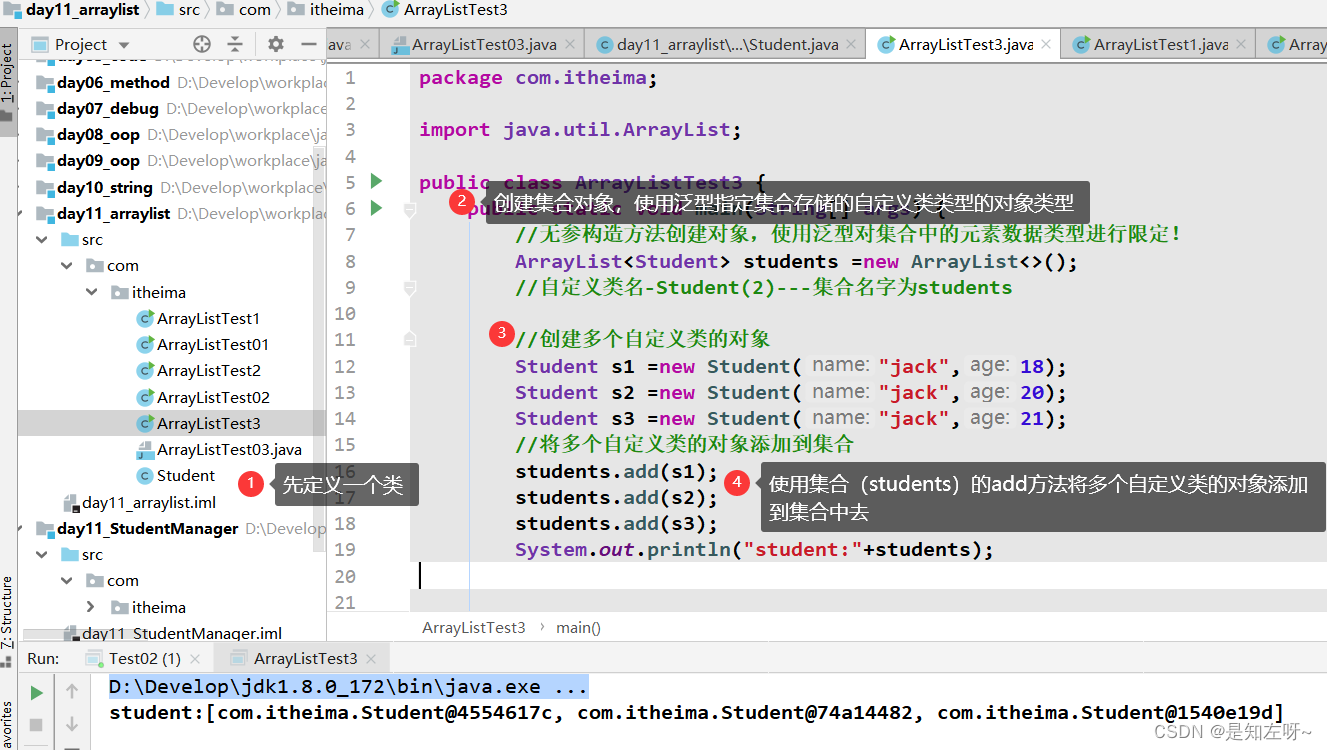
Task: Collapse the src folder under day11_StudentManager
Action: [x=41, y=555]
